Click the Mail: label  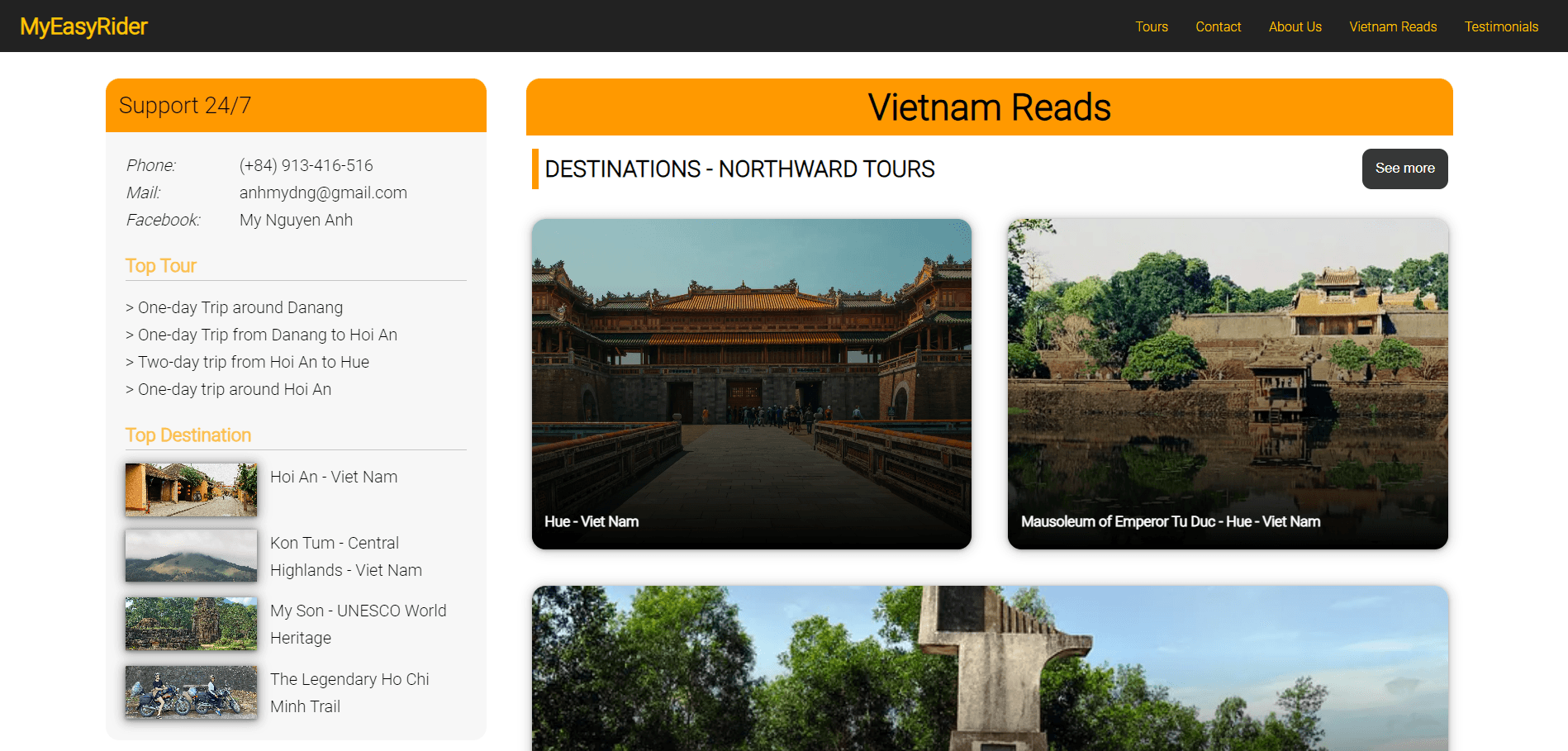[144, 193]
